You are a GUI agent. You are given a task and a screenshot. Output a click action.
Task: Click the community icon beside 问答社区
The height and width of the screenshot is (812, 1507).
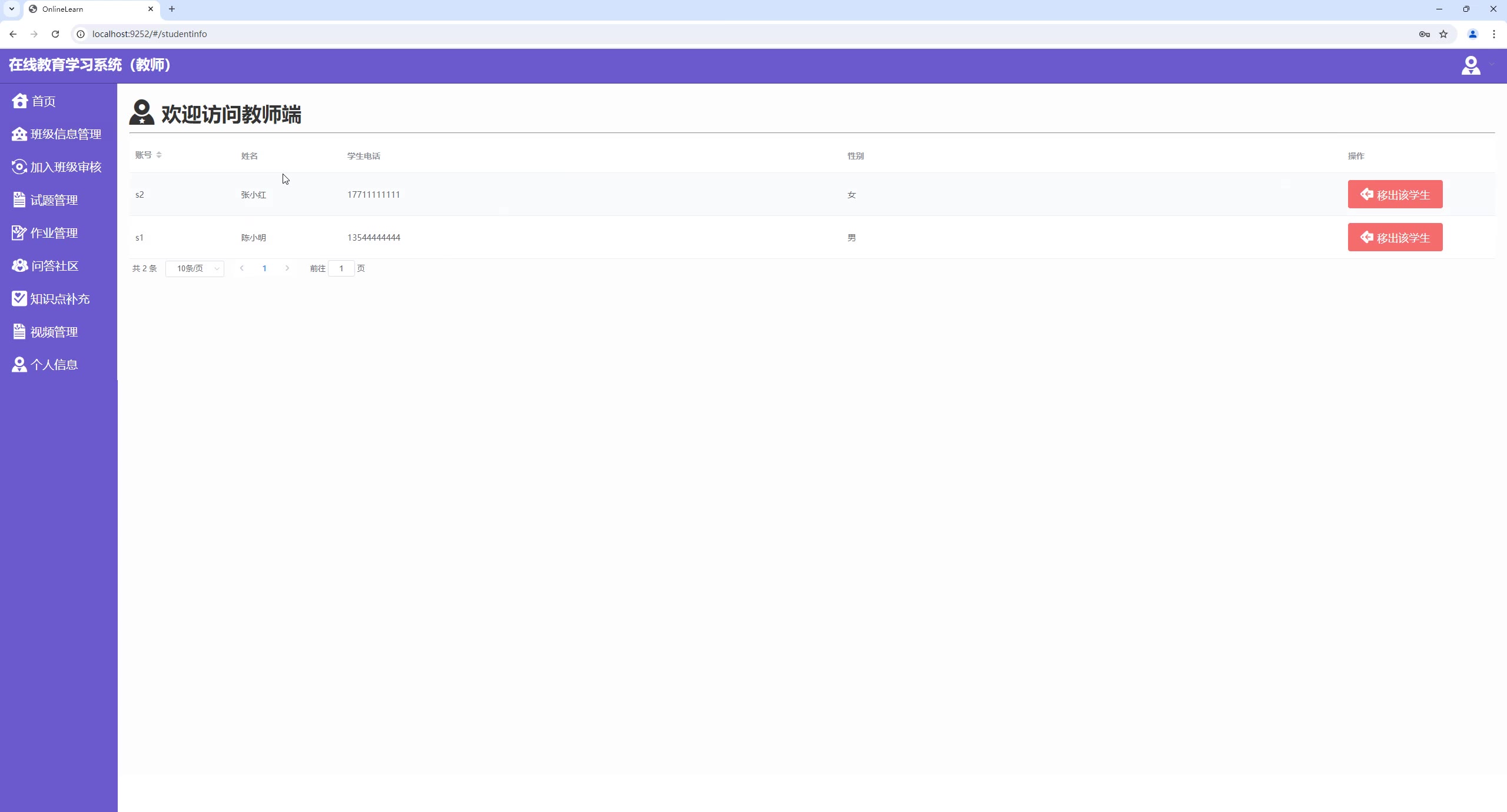coord(19,266)
